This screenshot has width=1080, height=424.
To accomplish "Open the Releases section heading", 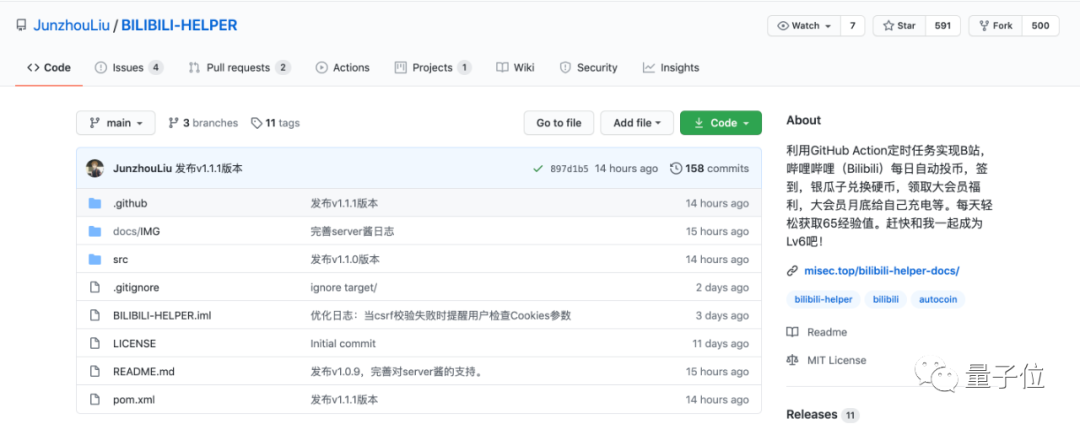I will [x=812, y=414].
